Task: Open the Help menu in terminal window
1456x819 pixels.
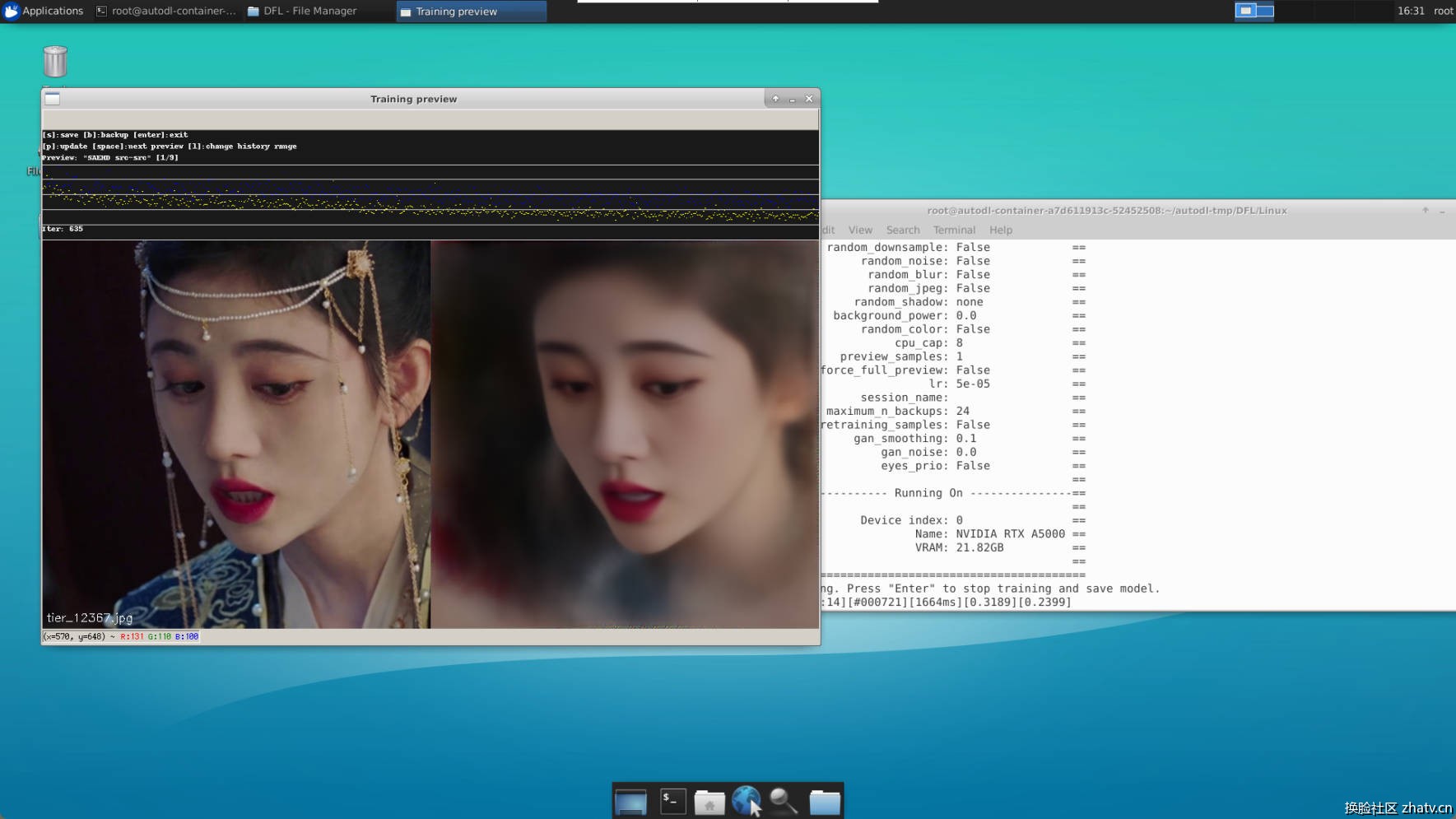Action: [x=1001, y=230]
